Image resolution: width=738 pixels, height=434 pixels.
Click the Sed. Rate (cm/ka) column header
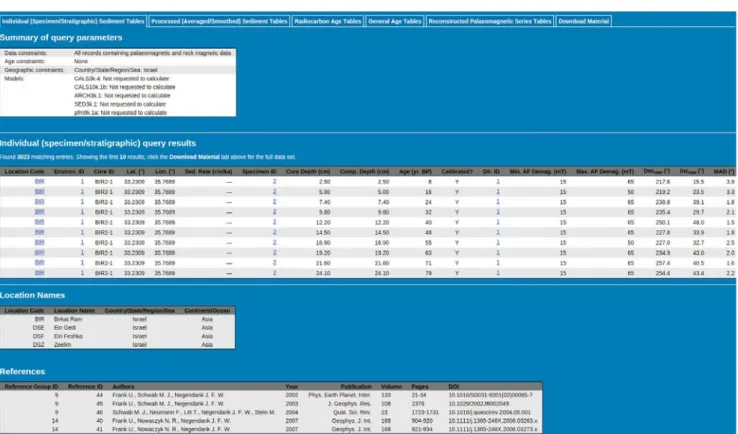(x=209, y=172)
